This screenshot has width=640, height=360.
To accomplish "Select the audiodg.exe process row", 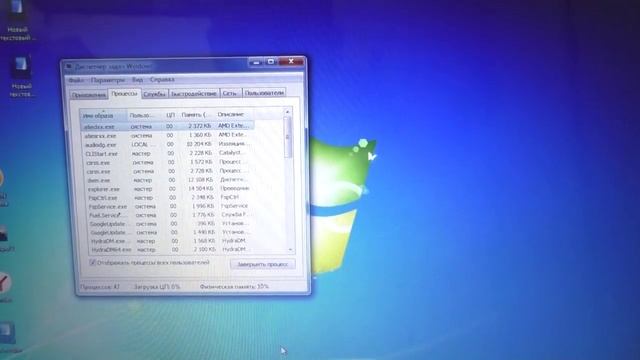I will point(168,144).
